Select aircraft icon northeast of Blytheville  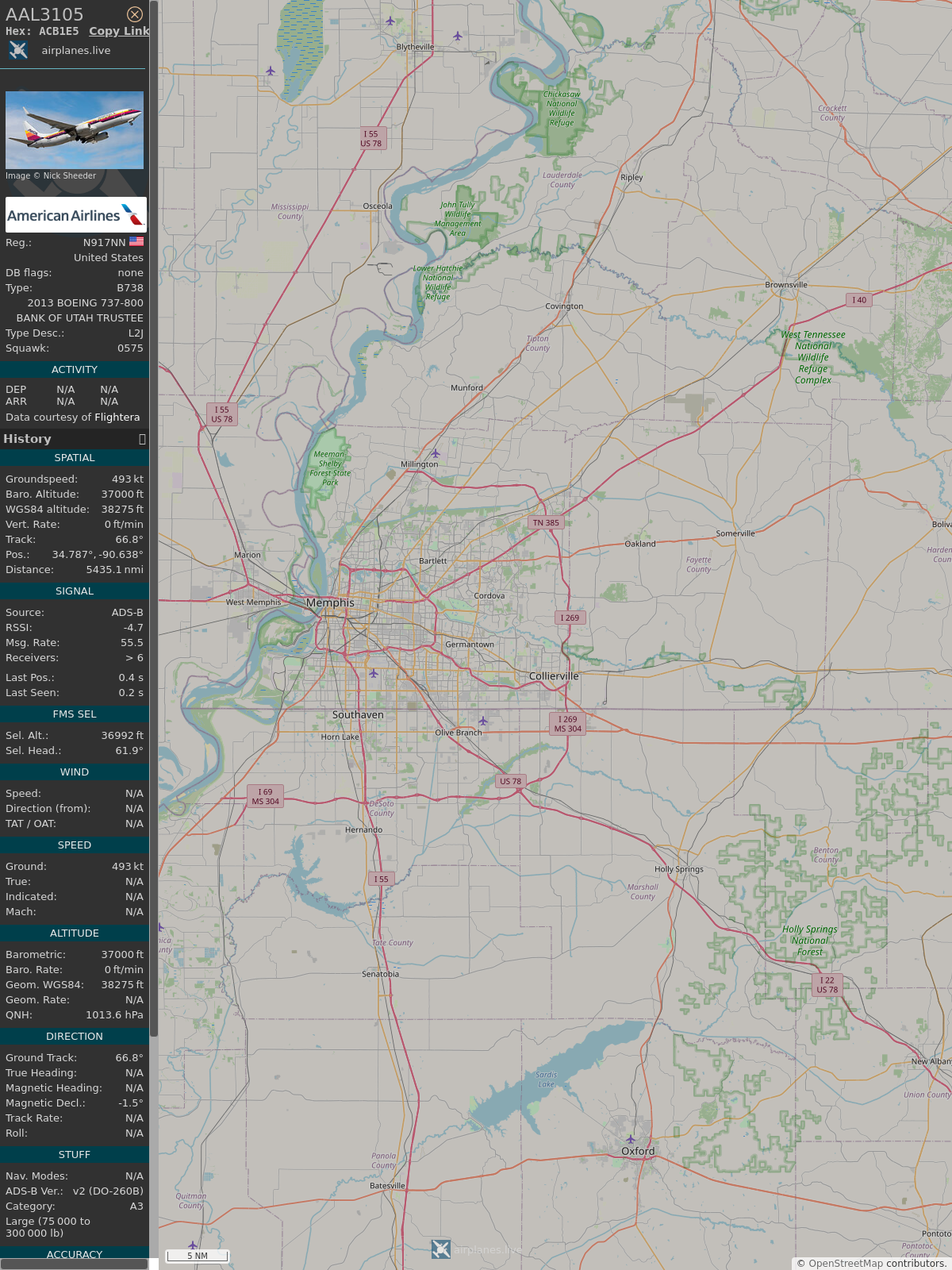tap(458, 35)
